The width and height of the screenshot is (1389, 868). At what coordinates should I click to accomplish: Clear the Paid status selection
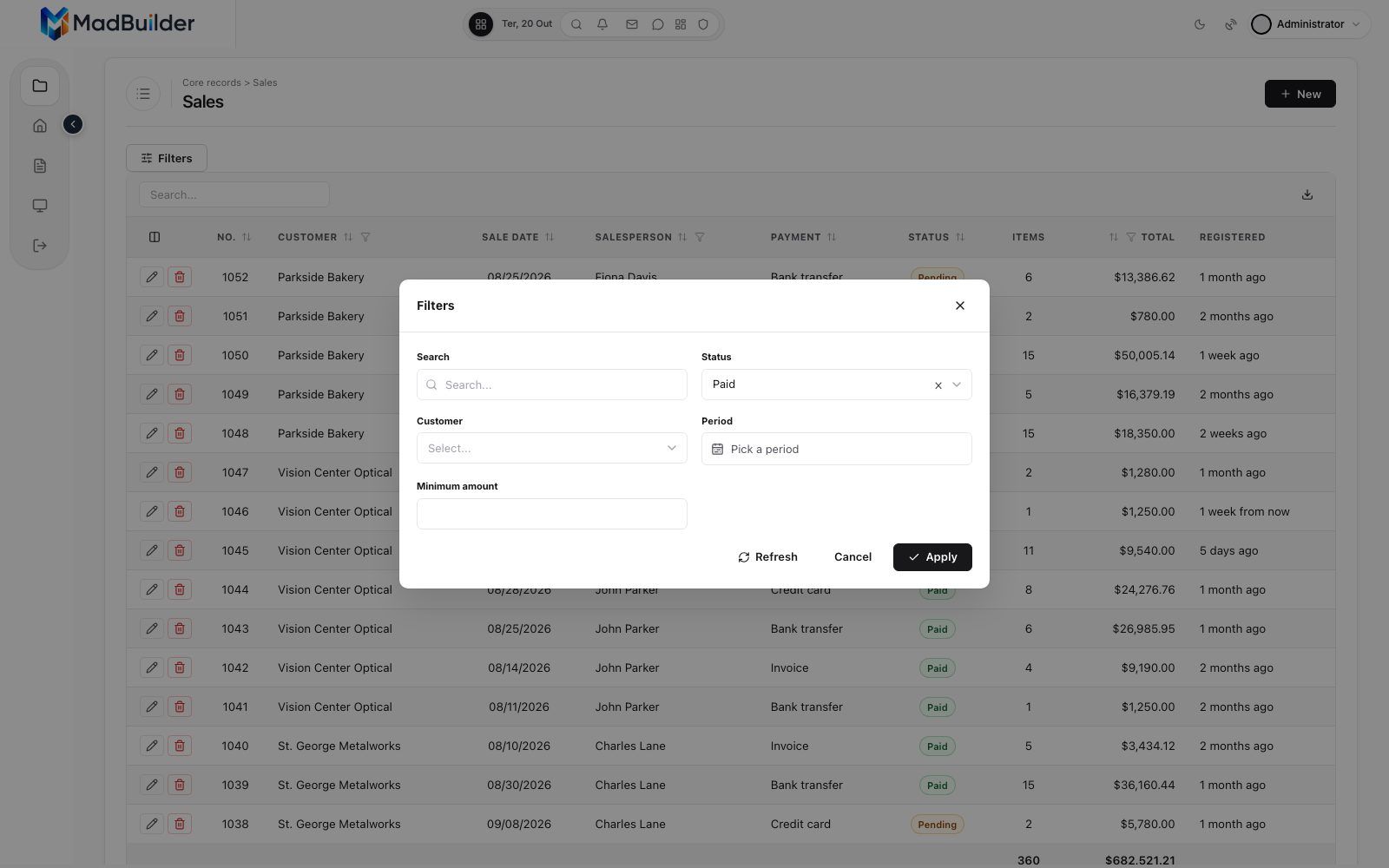[x=938, y=385]
